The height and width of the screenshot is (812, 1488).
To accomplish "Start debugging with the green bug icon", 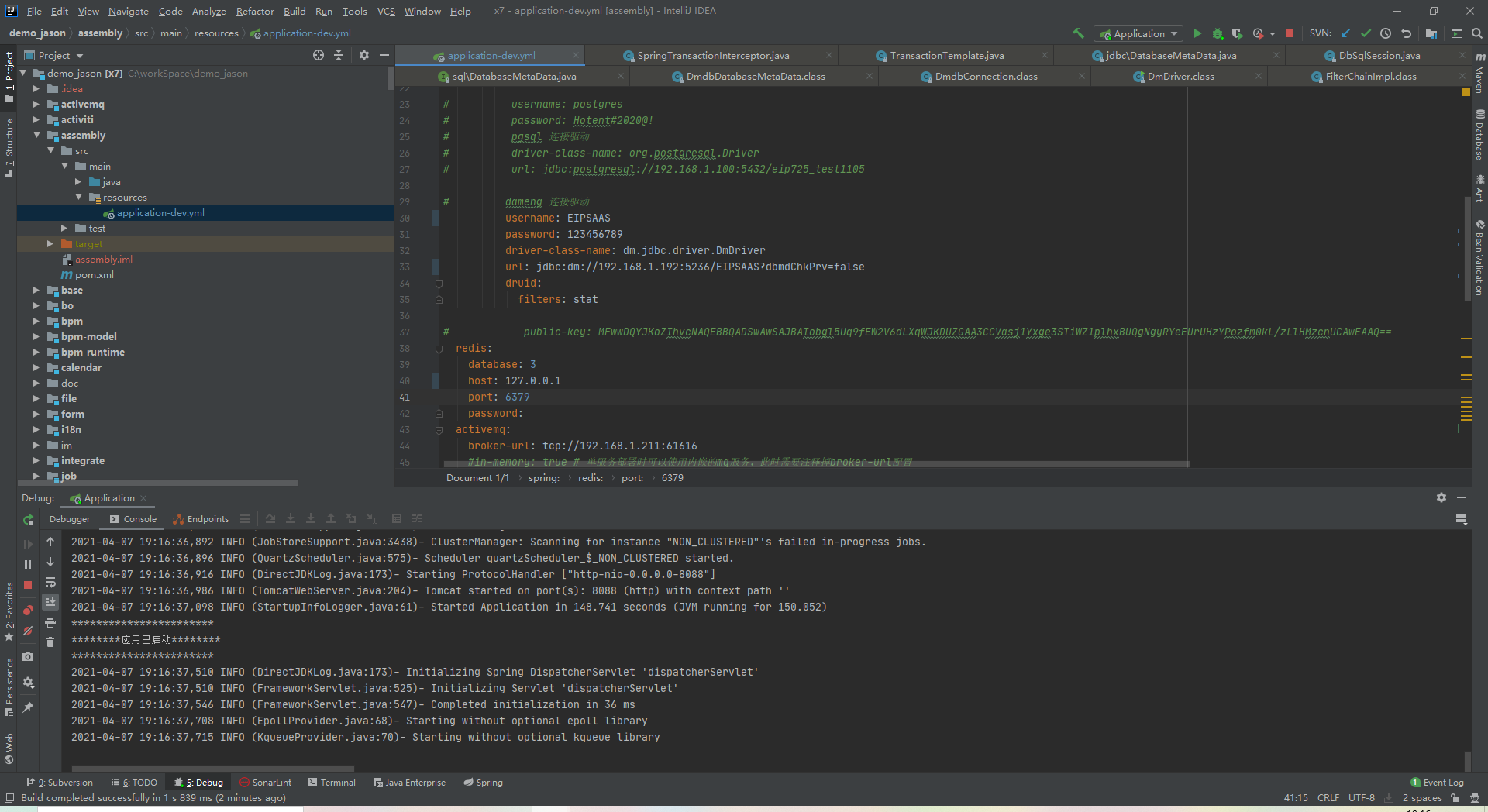I will click(x=1218, y=33).
